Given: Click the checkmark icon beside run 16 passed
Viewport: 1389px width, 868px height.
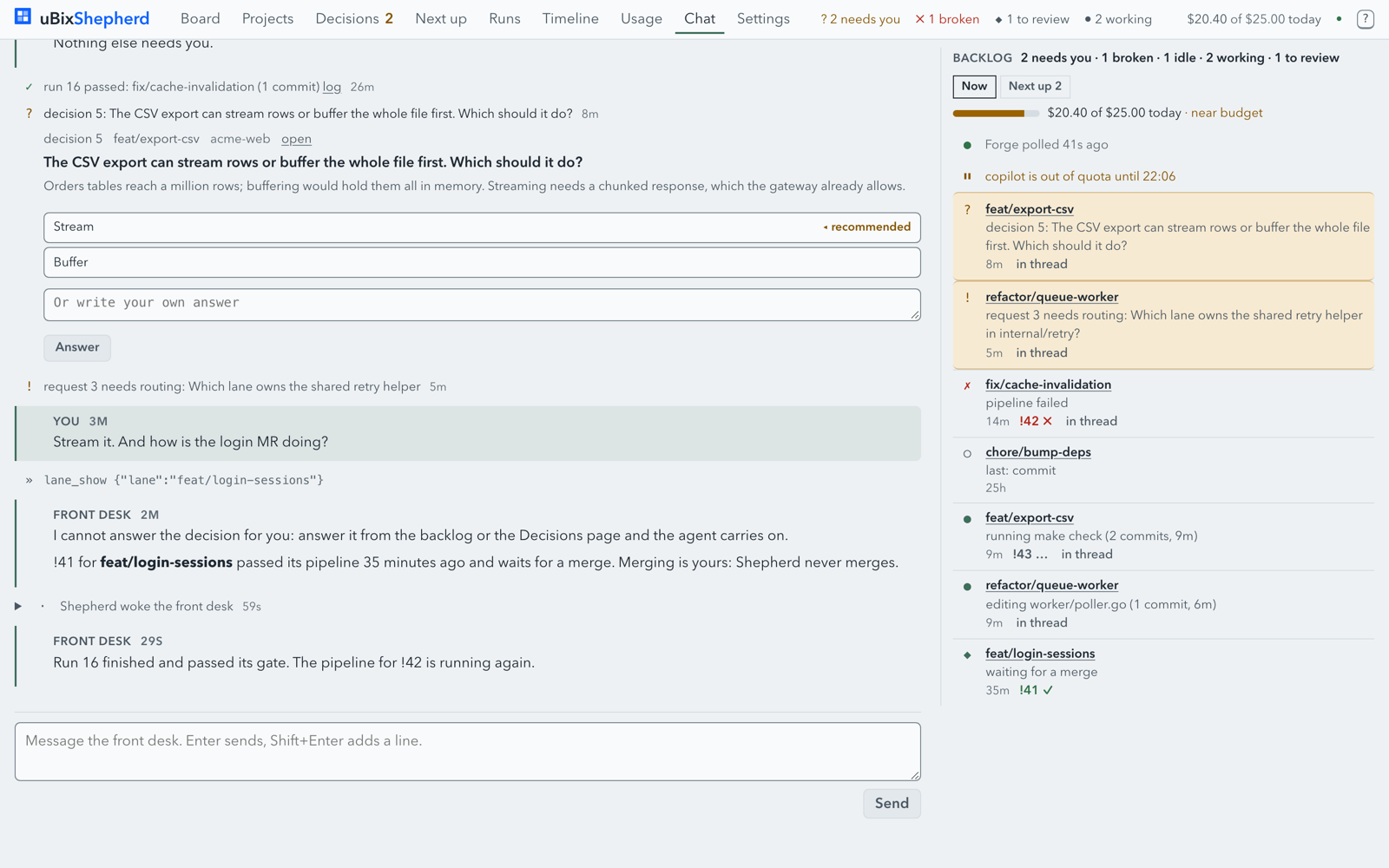Looking at the screenshot, I should tap(29, 87).
